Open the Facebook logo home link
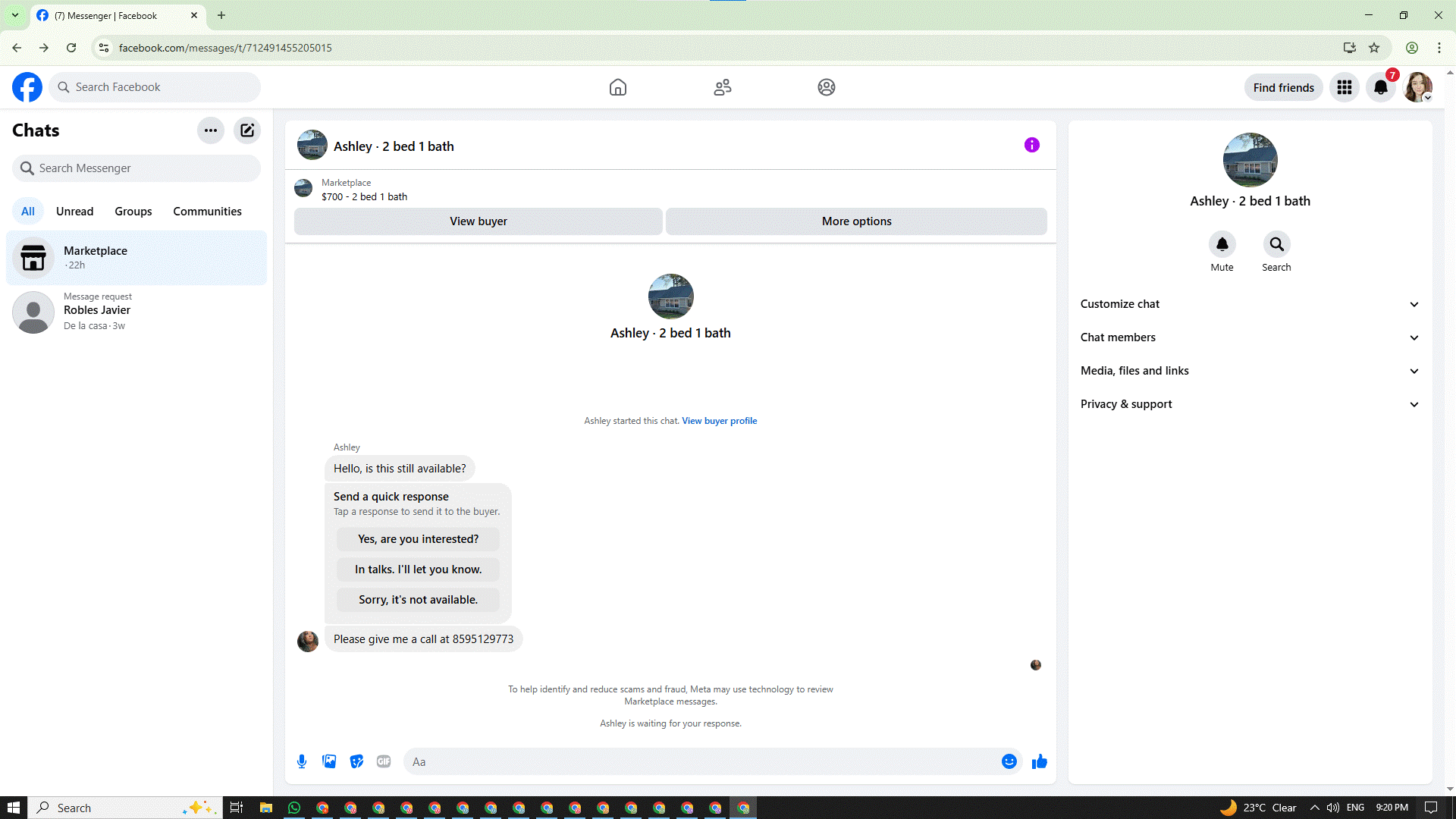The height and width of the screenshot is (819, 1456). coord(27,87)
